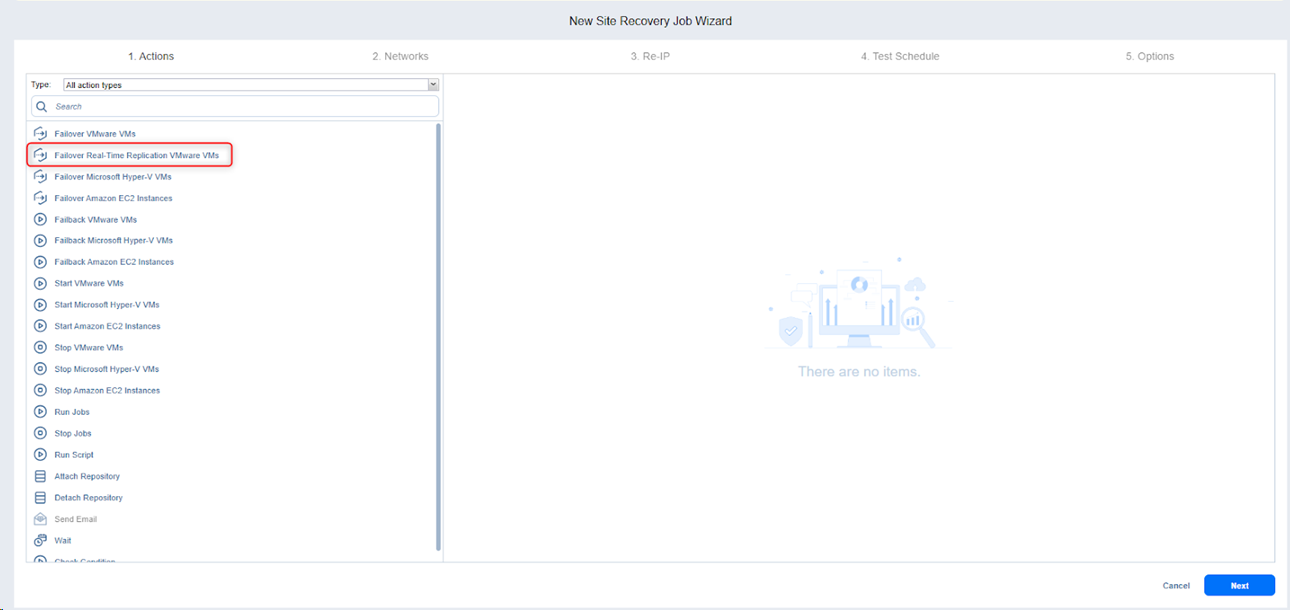Cancel the Site Recovery Job wizard
Screen dimensions: 1290x610
coord(1176,586)
